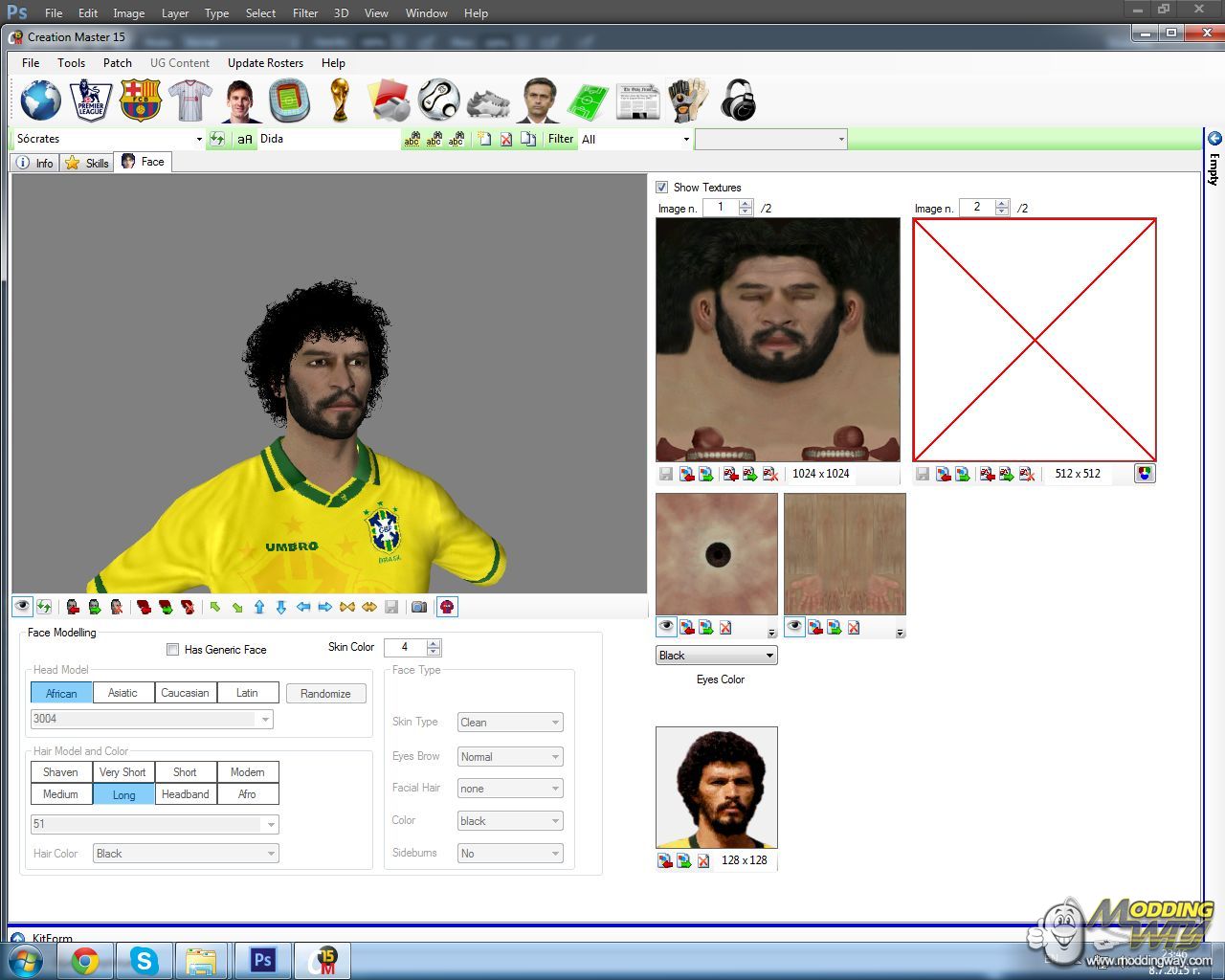Screen dimensions: 1225x980
Task: Open the World Cup trophy icon
Action: (339, 100)
